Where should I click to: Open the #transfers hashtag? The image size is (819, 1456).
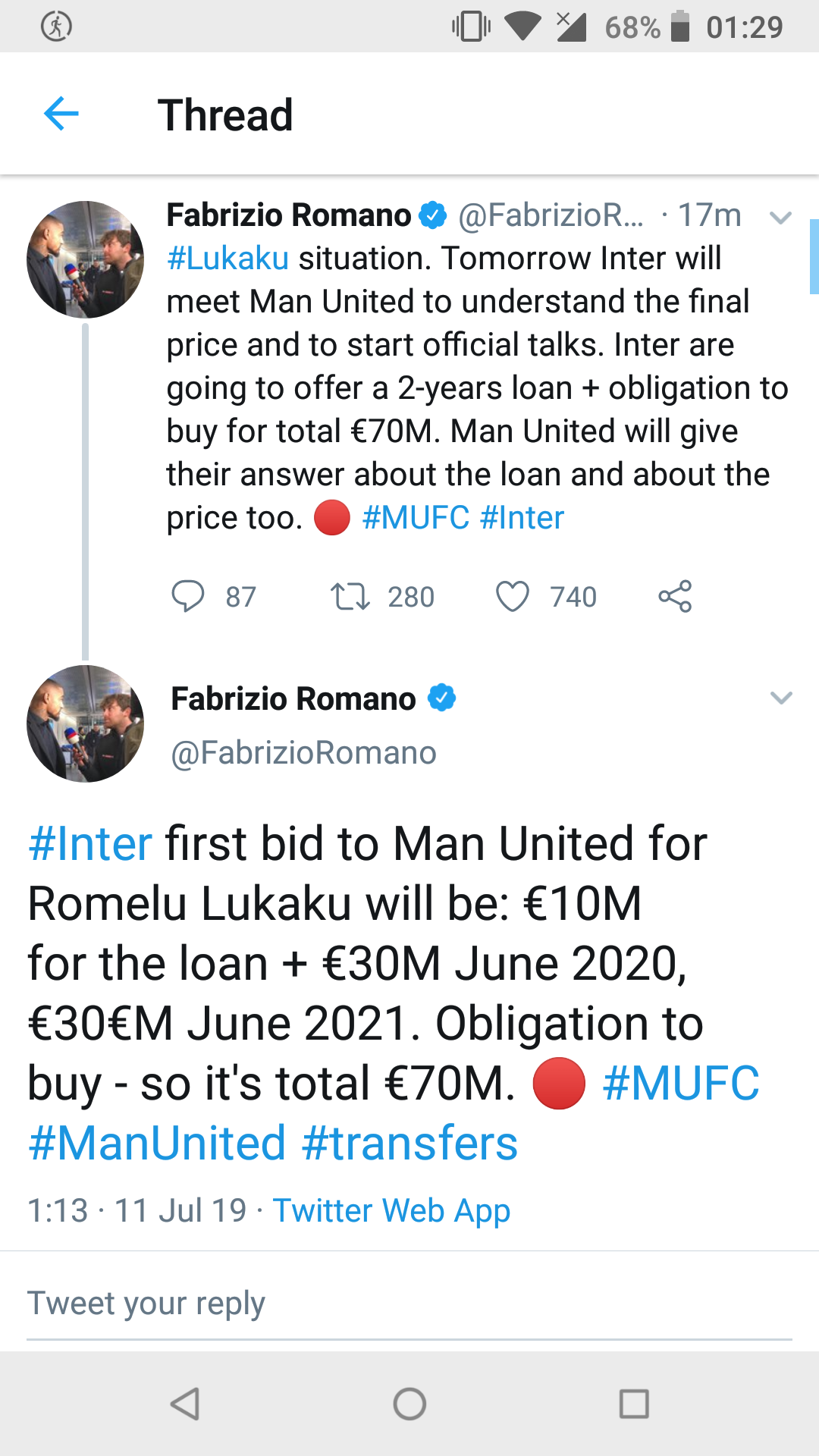point(409,1143)
